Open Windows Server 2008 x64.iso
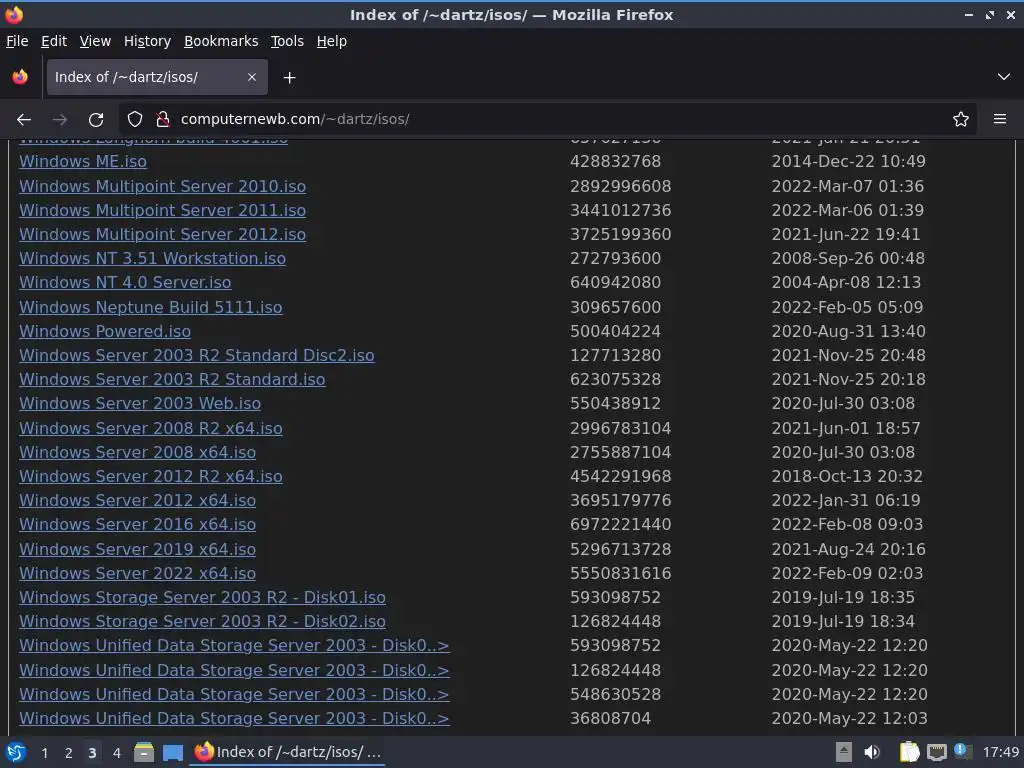This screenshot has height=768, width=1024. (137, 453)
